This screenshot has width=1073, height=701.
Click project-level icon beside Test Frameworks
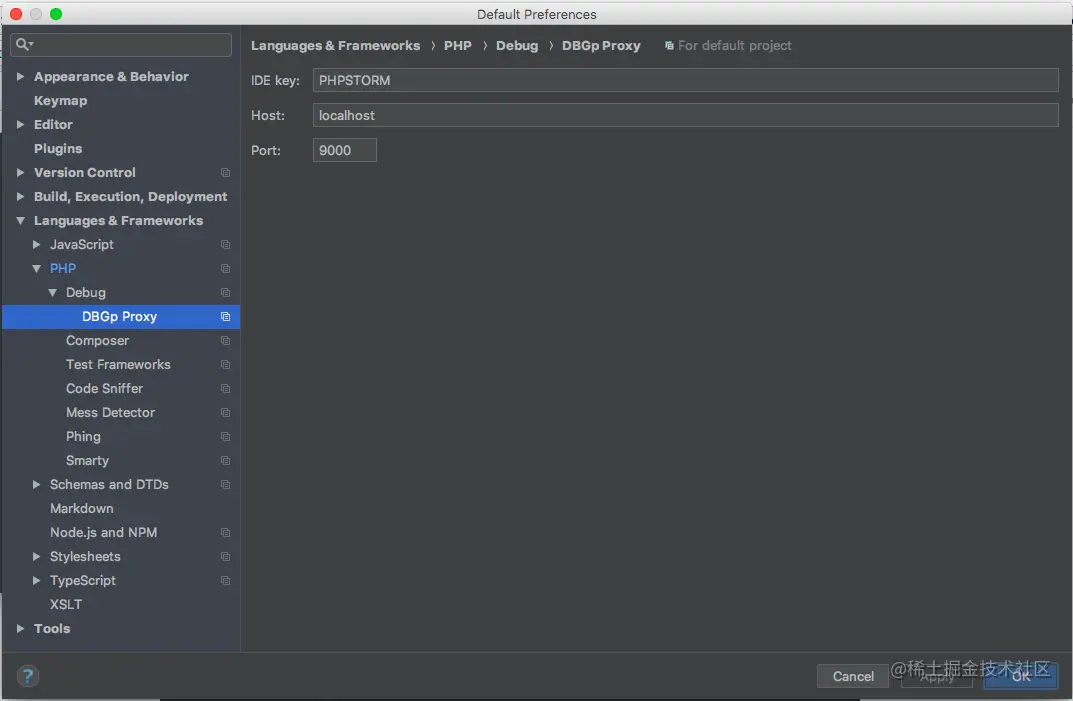point(225,364)
